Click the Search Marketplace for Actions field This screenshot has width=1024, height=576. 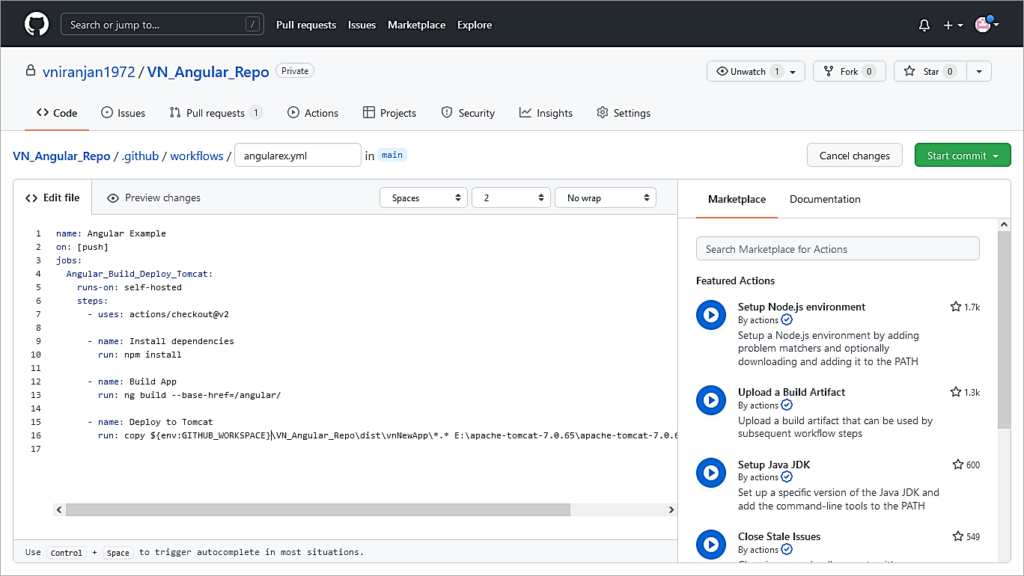[837, 248]
